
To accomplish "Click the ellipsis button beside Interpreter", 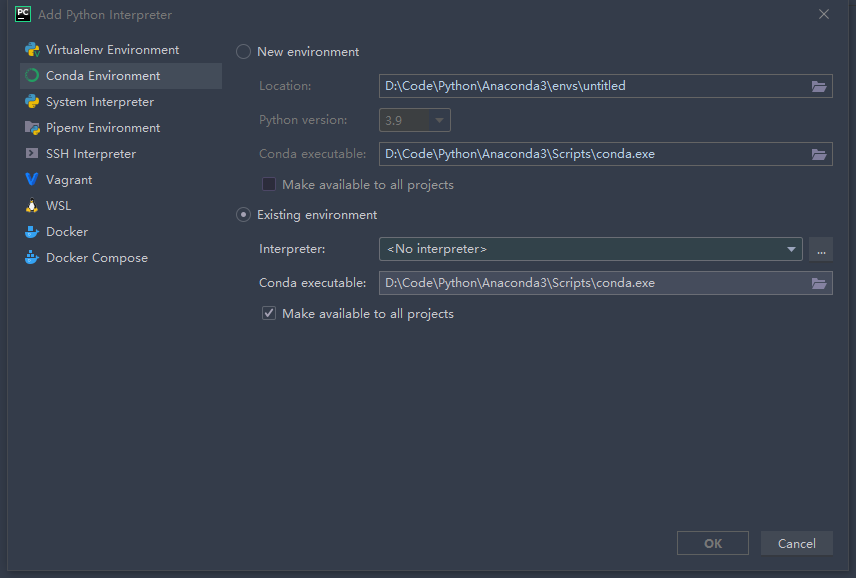I will tap(821, 249).
